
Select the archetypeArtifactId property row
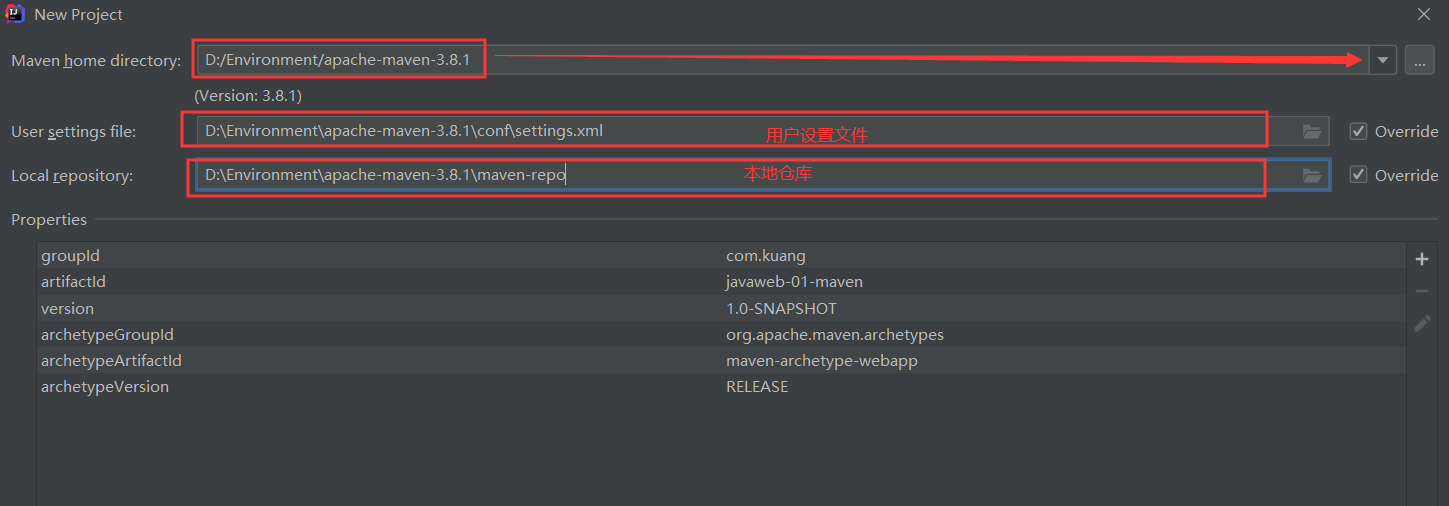tap(721, 360)
